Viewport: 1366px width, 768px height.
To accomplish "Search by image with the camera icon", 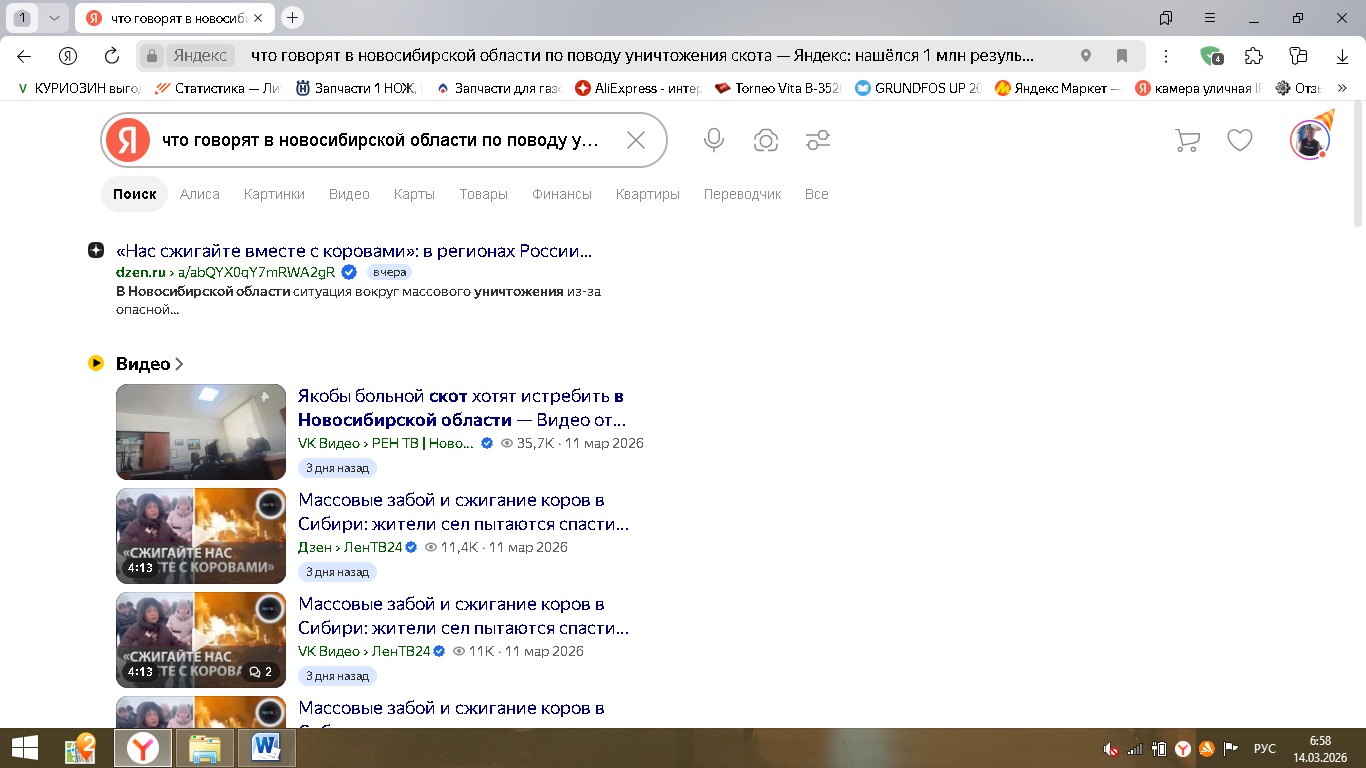I will click(x=766, y=140).
